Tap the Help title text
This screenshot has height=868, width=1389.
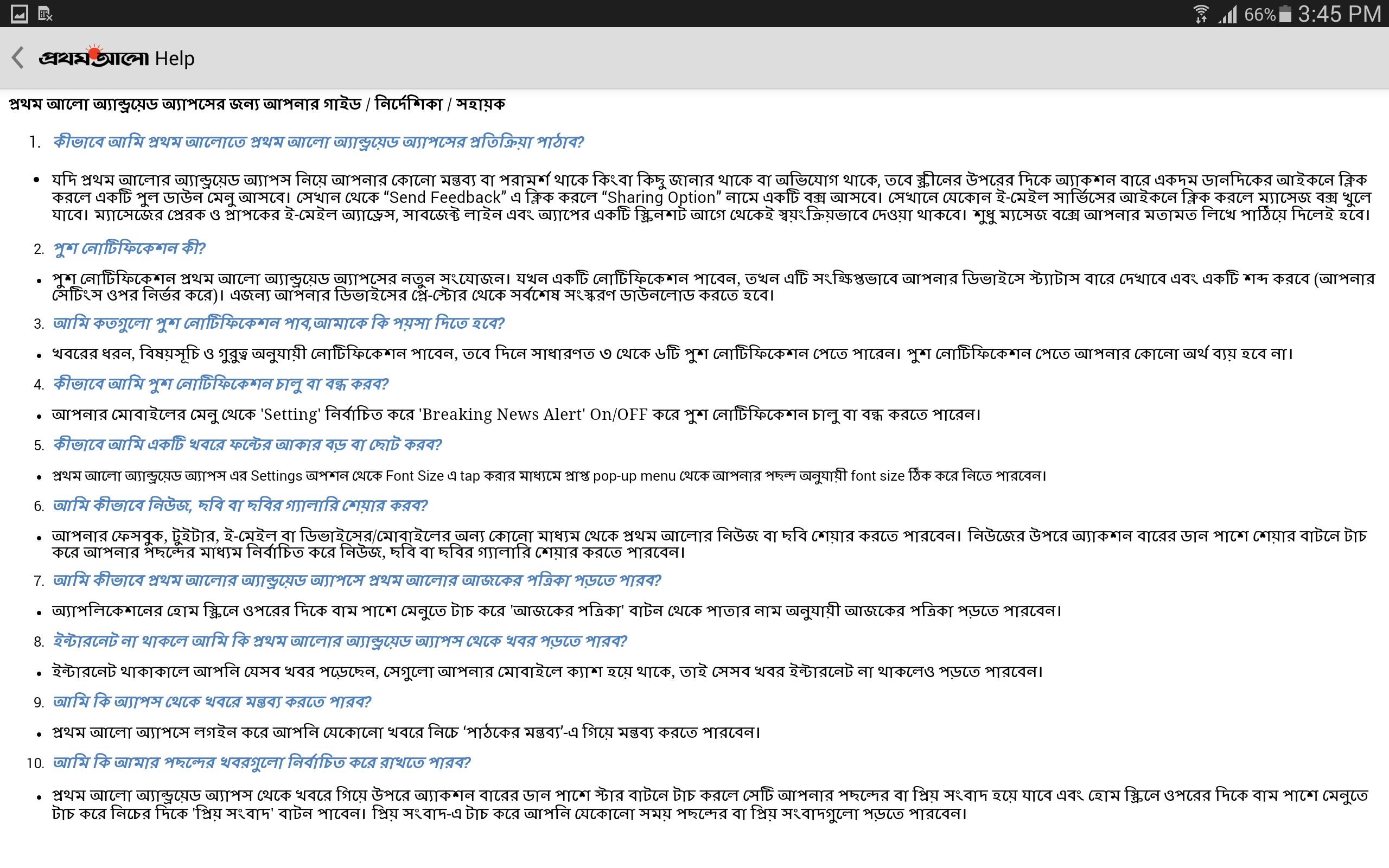pos(175,59)
